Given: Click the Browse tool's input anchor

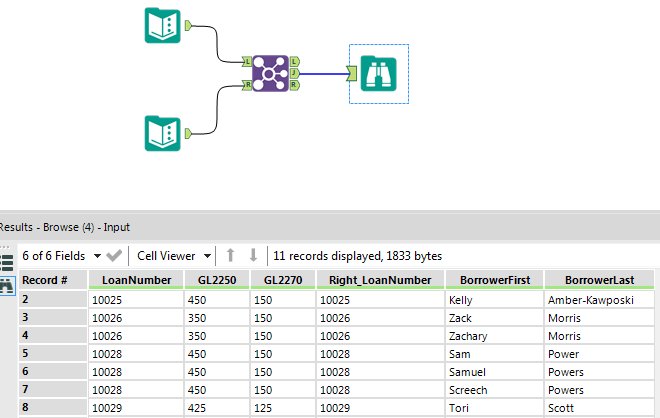Looking at the screenshot, I should [352, 74].
